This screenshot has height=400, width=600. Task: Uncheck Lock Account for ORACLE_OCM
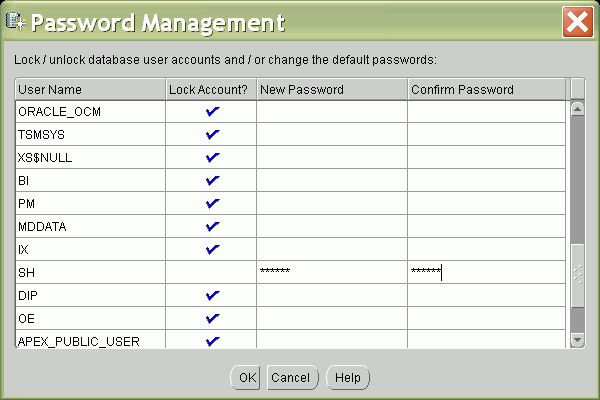pyautogui.click(x=211, y=112)
